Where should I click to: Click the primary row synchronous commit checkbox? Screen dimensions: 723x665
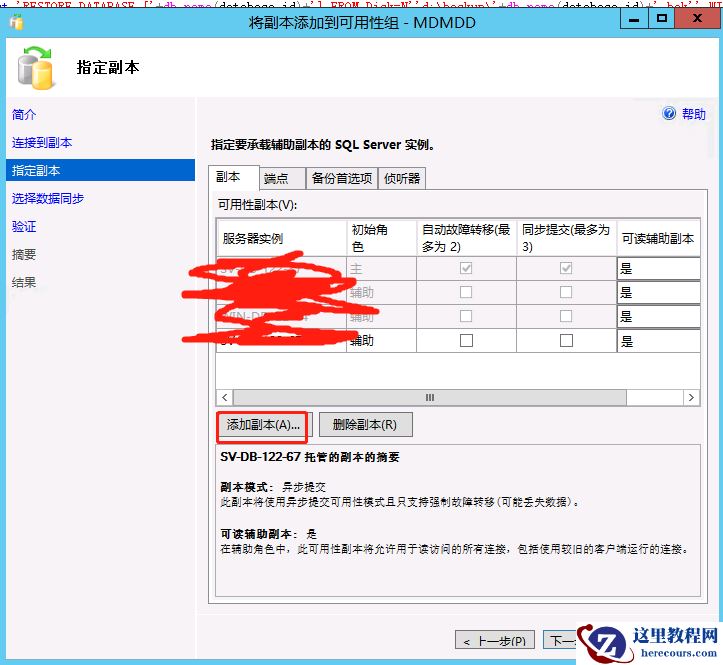566,268
